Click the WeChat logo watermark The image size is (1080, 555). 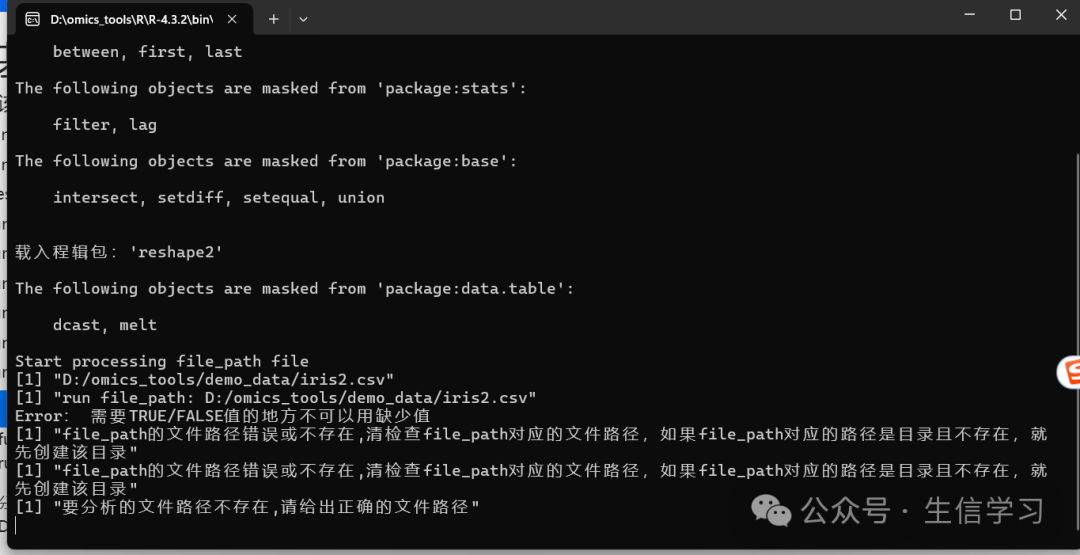(771, 511)
